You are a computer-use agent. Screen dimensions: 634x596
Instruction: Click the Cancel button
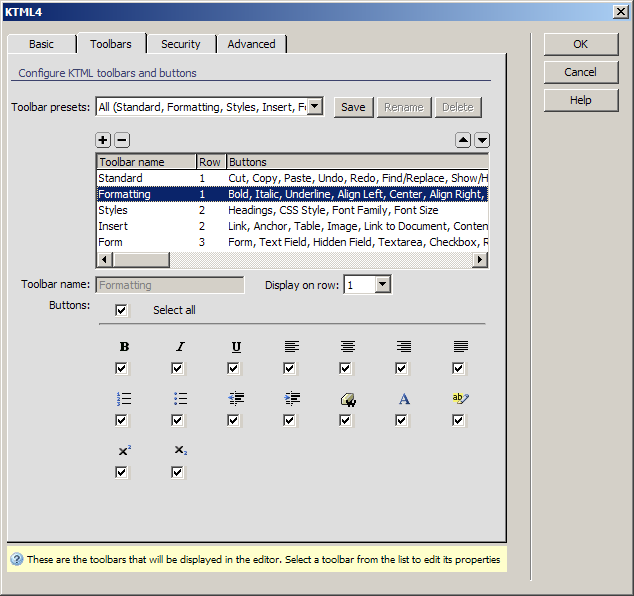581,72
